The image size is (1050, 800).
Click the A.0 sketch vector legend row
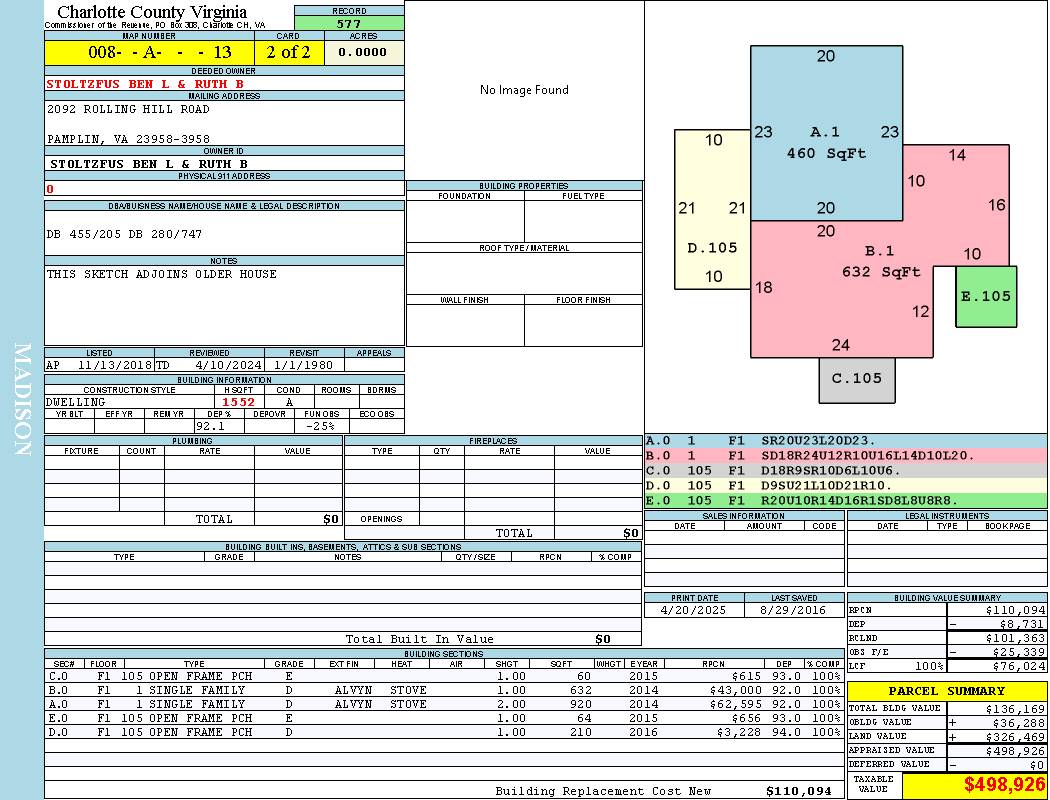pyautogui.click(x=845, y=440)
